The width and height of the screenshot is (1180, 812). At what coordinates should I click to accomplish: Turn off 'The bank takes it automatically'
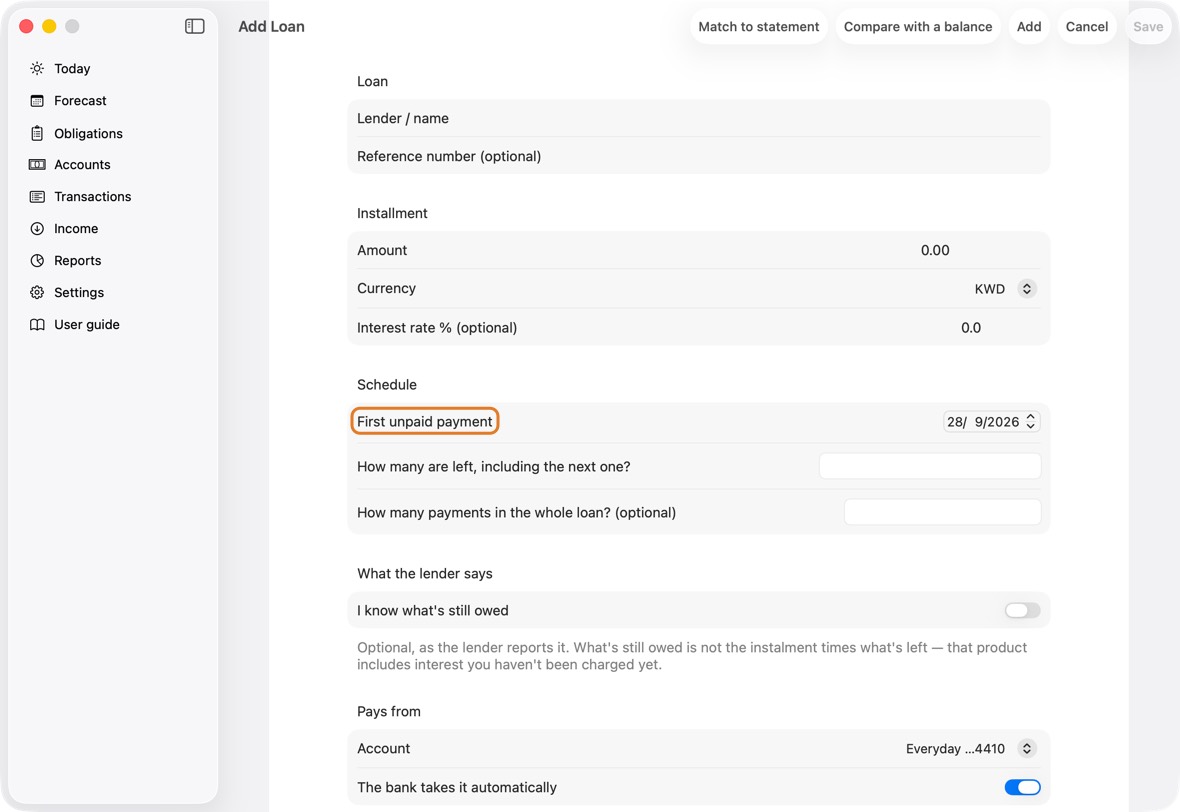pyautogui.click(x=1022, y=787)
